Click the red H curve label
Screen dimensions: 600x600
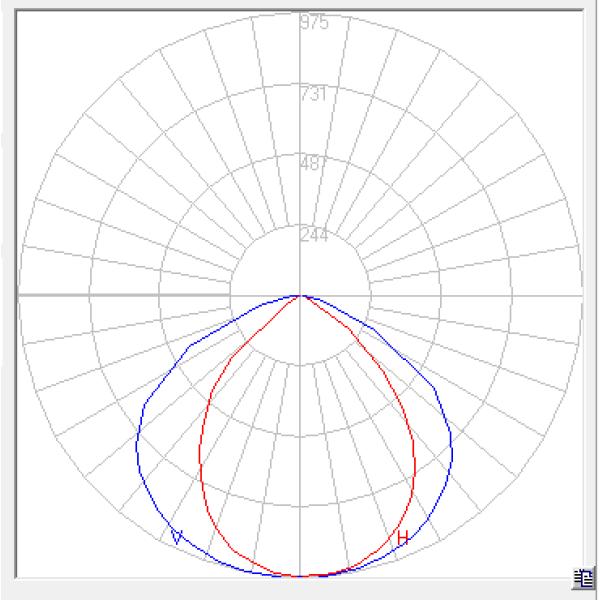click(402, 538)
